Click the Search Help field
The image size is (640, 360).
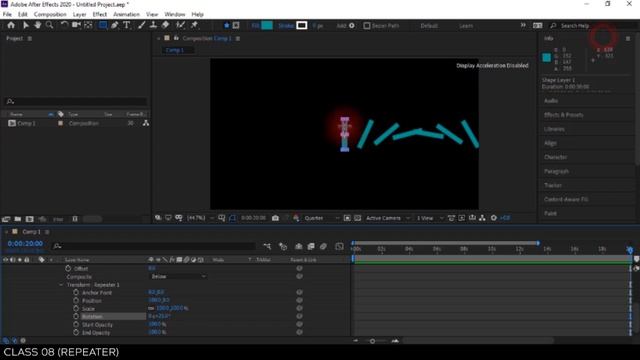[594, 26]
